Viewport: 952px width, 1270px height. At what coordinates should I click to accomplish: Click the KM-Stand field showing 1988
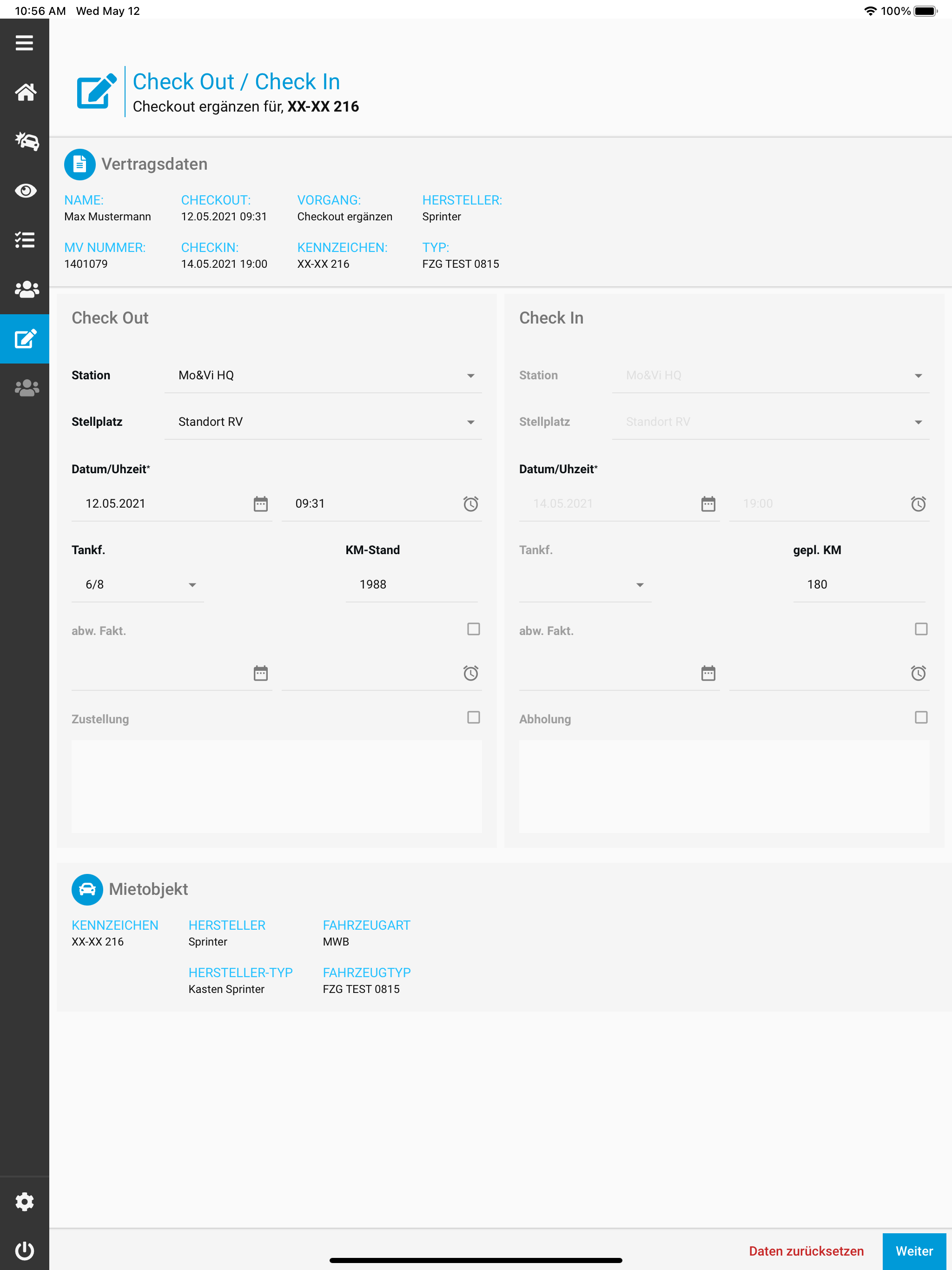(411, 584)
